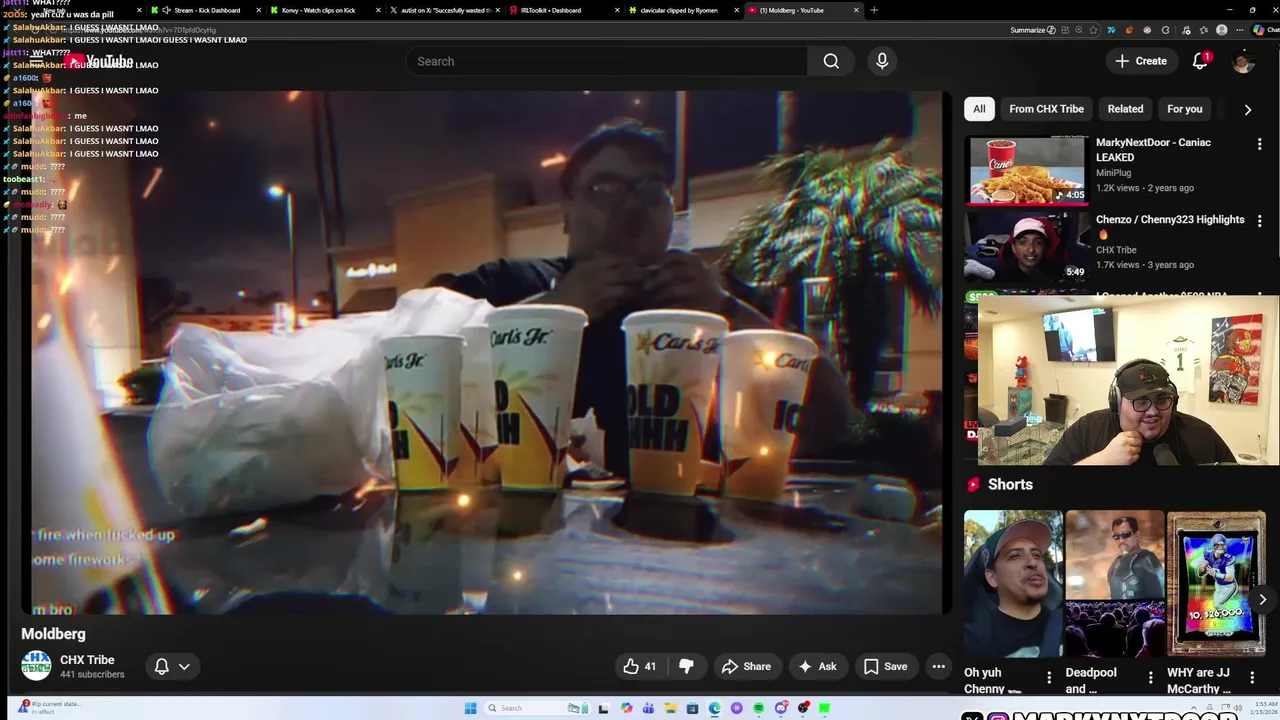This screenshot has width=1280, height=720.
Task: Open the Deadpool short thumbnail
Action: pos(1115,583)
